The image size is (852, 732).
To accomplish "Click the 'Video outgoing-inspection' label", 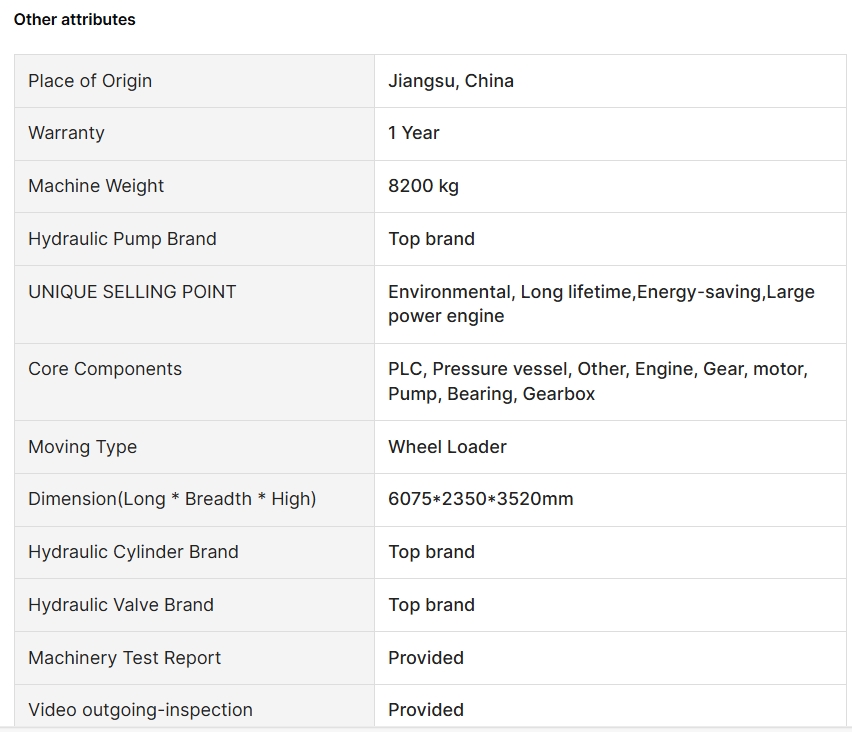I will click(x=140, y=710).
